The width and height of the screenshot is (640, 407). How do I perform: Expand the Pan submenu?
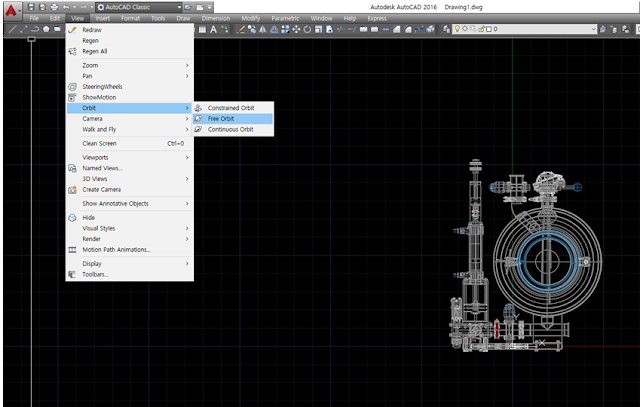130,76
